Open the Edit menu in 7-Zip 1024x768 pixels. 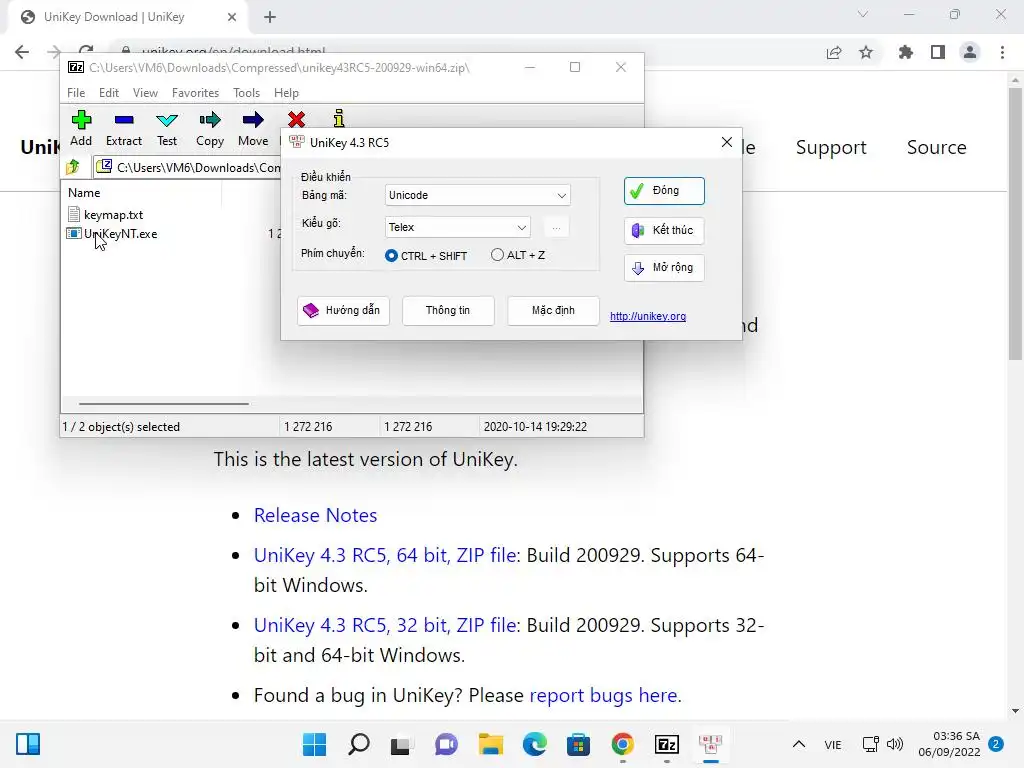[x=108, y=93]
